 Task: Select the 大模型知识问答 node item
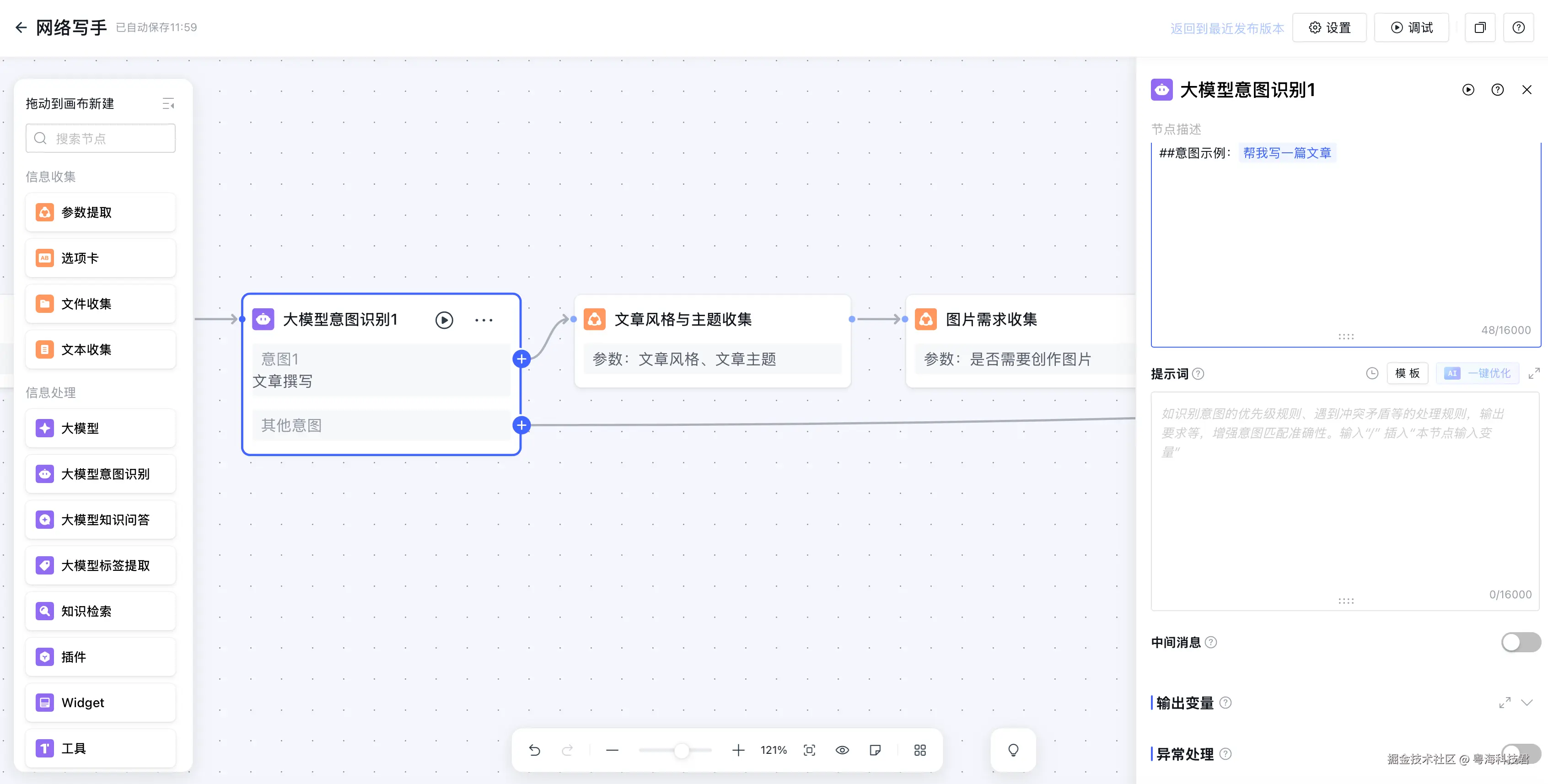tap(100, 520)
